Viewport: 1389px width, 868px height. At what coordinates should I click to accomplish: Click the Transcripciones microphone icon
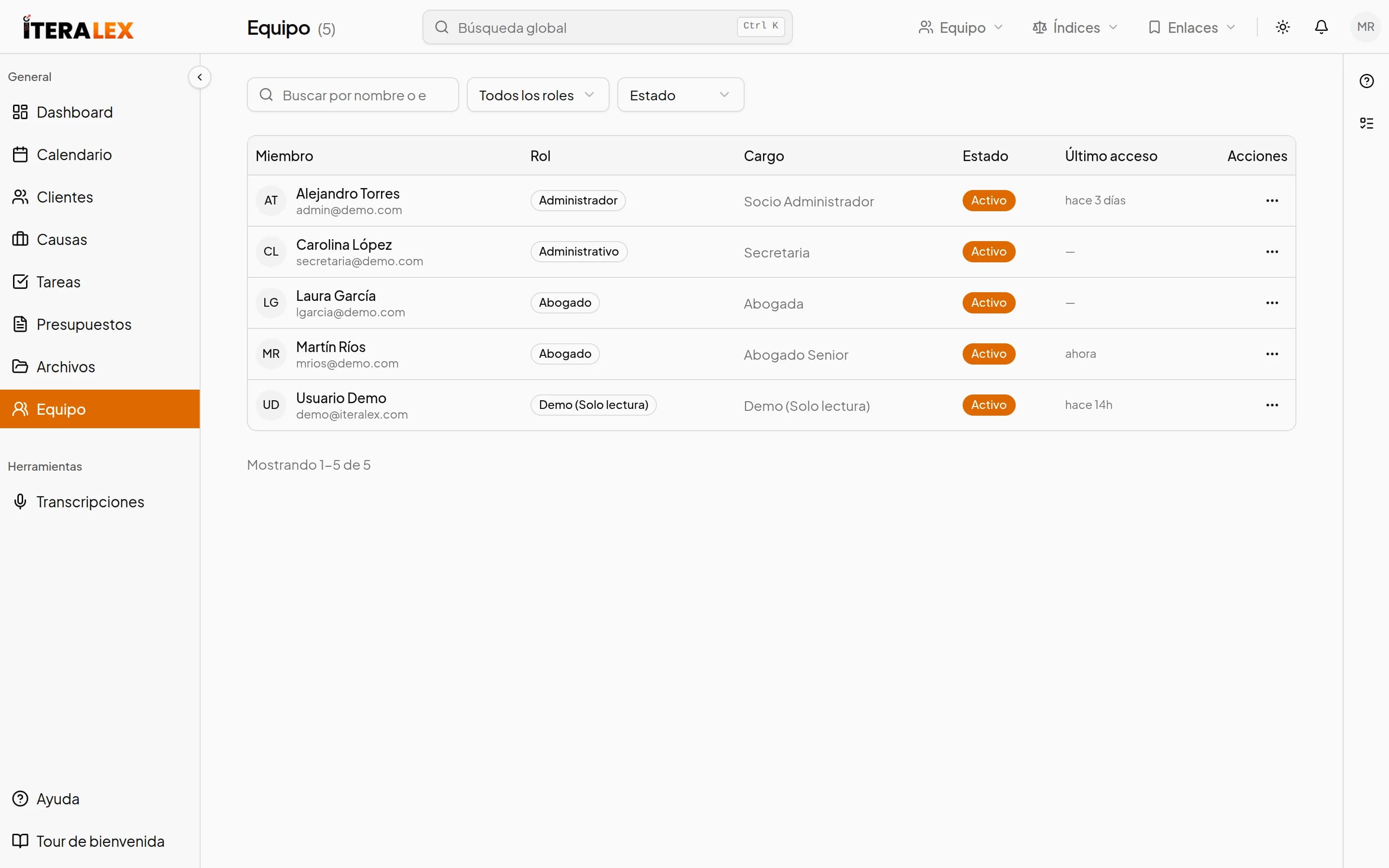20,501
